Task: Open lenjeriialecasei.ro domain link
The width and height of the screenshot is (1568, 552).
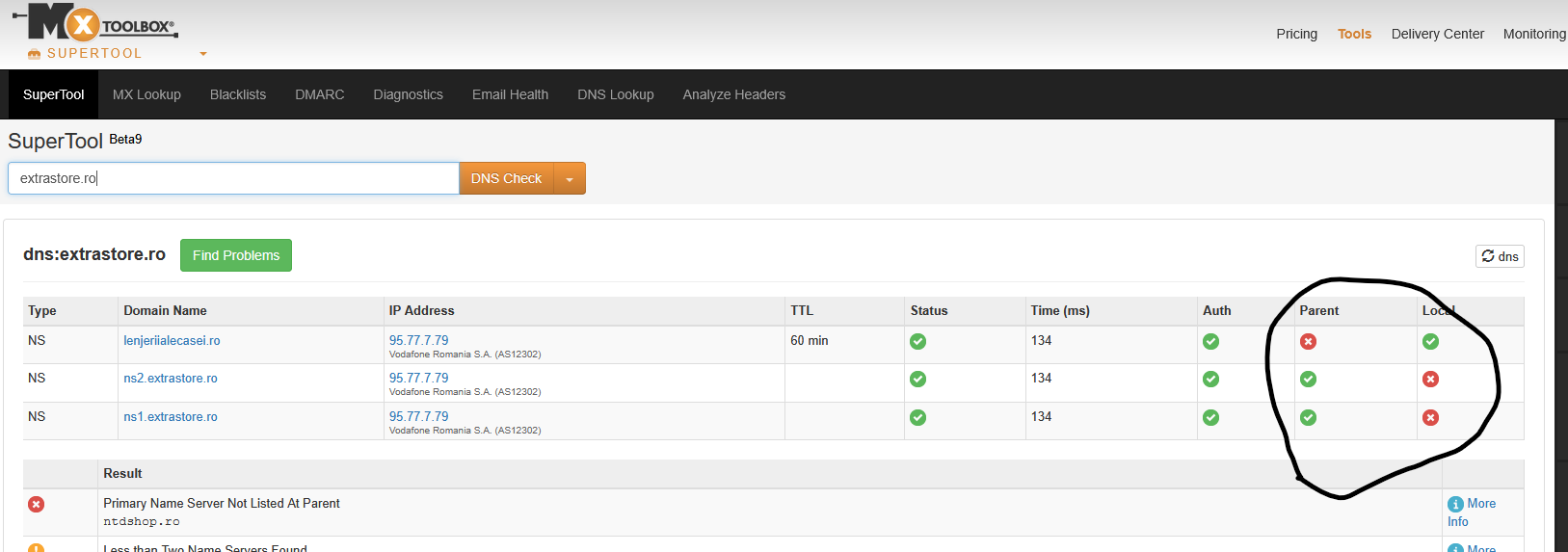Action: click(x=172, y=341)
